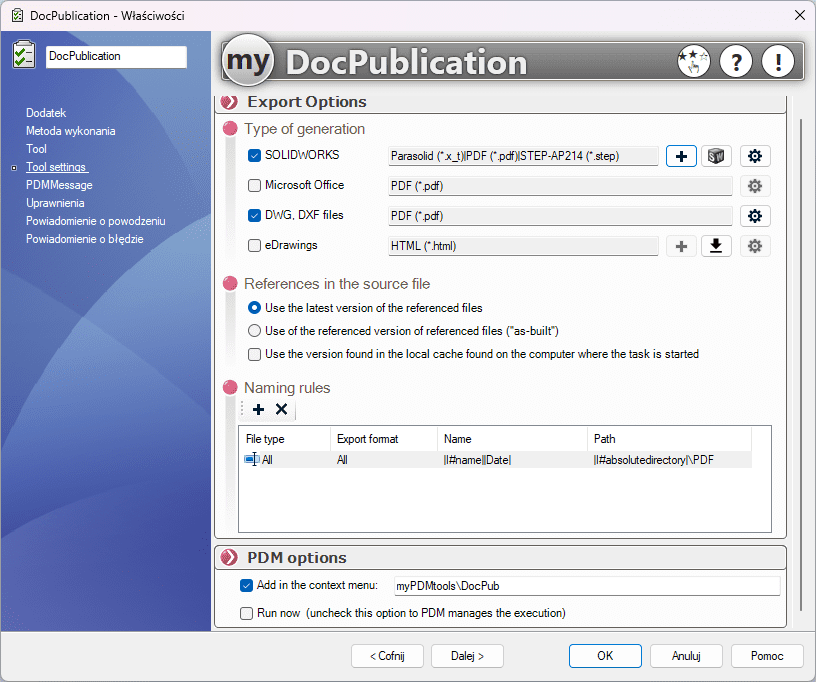This screenshot has height=682, width=816.
Task: Open the PDMMessage settings page
Action: [58, 184]
